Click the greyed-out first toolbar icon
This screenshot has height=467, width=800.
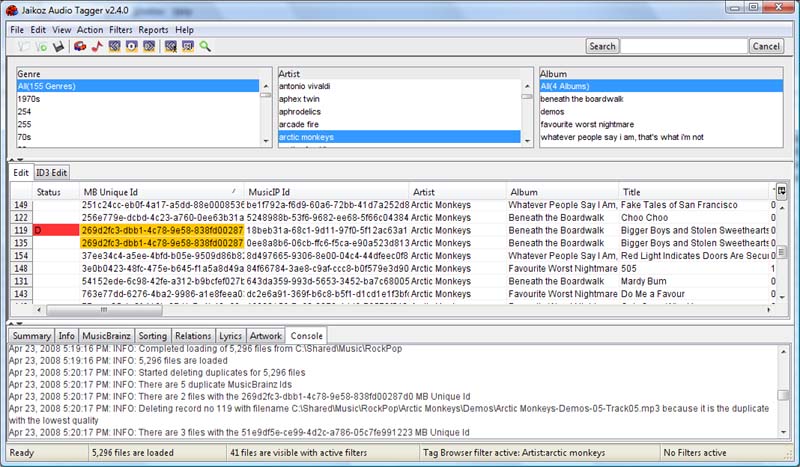click(23, 46)
